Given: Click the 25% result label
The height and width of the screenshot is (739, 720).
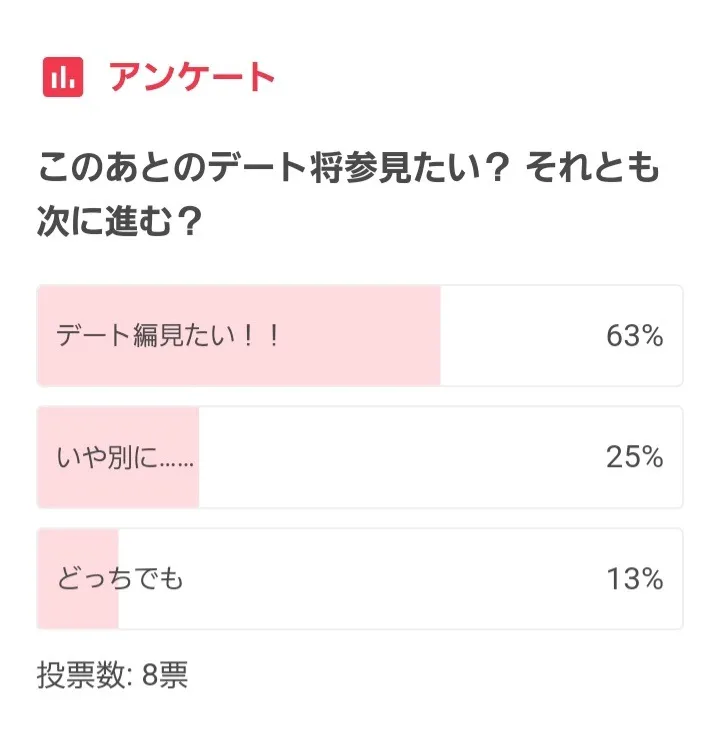Looking at the screenshot, I should 634,457.
